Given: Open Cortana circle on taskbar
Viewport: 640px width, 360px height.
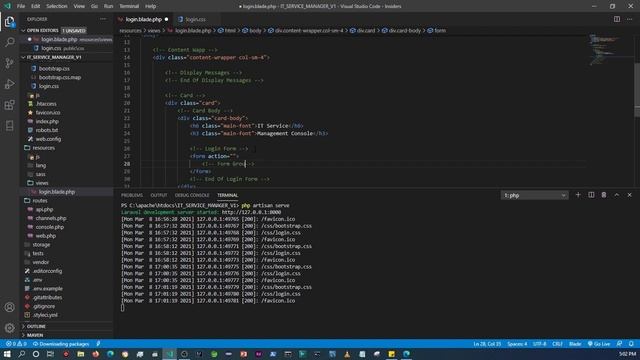Looking at the screenshot, I should click(36, 354).
